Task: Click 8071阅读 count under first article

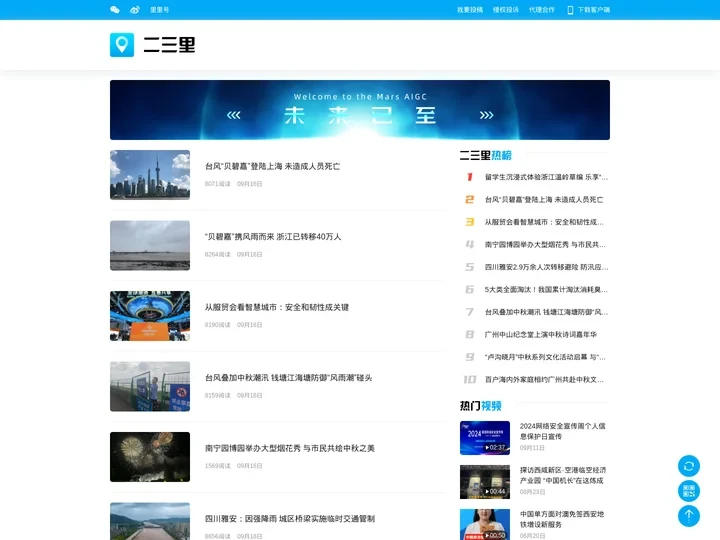Action: [x=218, y=184]
